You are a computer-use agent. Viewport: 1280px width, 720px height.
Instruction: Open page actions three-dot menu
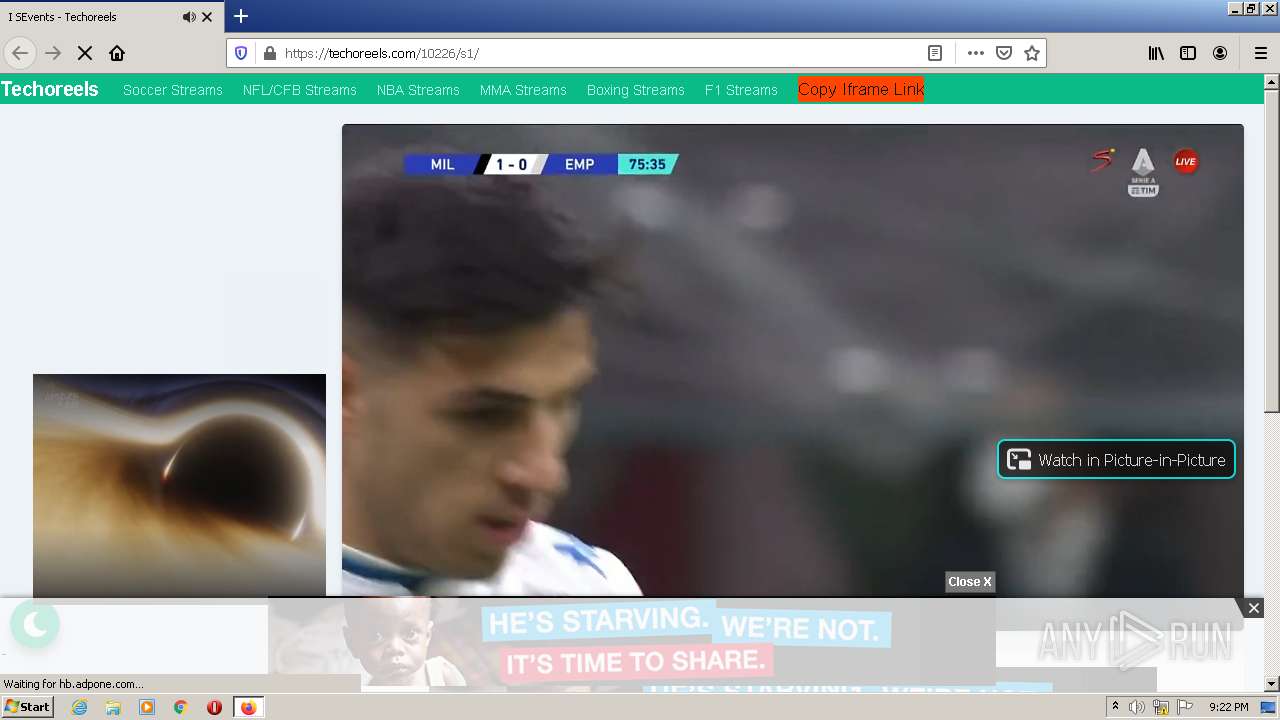click(x=976, y=53)
